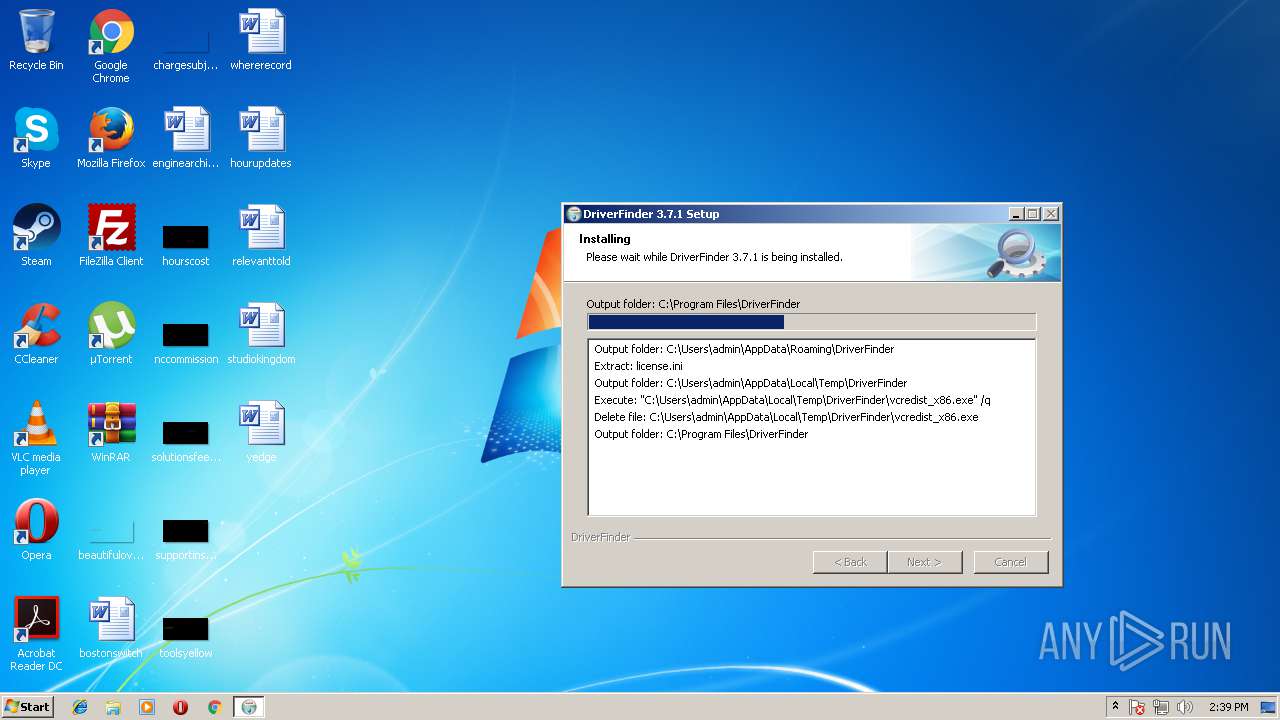Open Acrobat Reader DC shortcut
The width and height of the screenshot is (1280, 720).
tap(36, 634)
